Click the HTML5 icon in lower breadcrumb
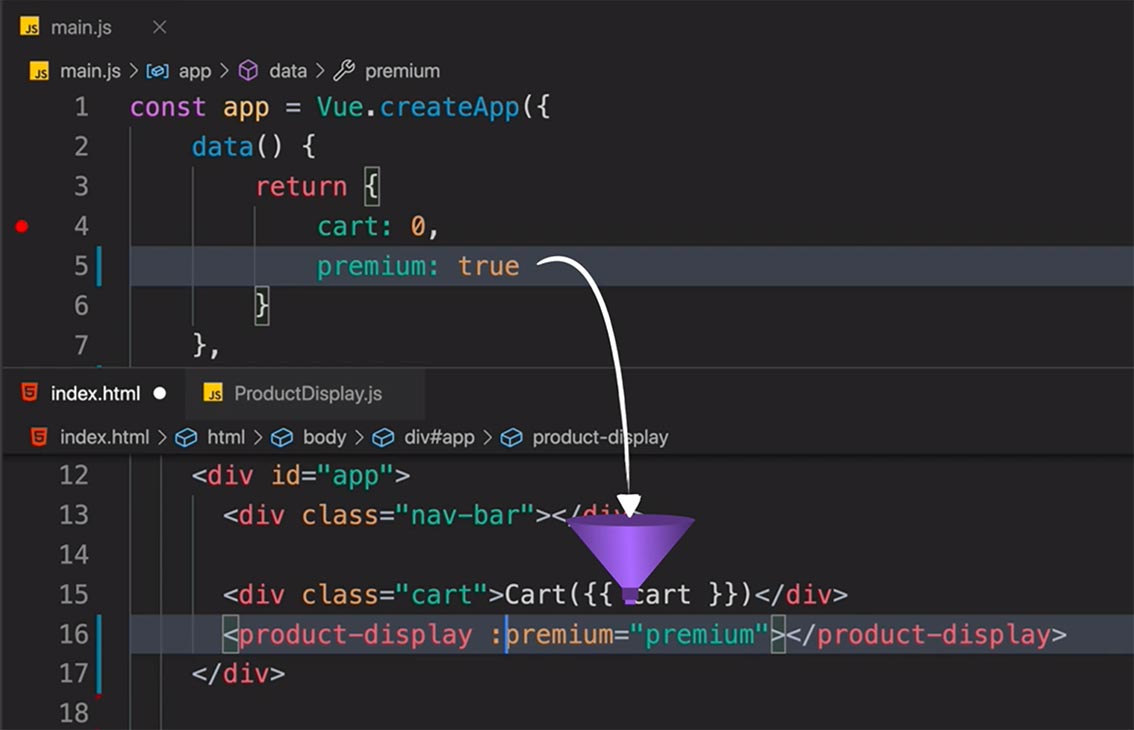Image resolution: width=1134 pixels, height=730 pixels. [39, 437]
